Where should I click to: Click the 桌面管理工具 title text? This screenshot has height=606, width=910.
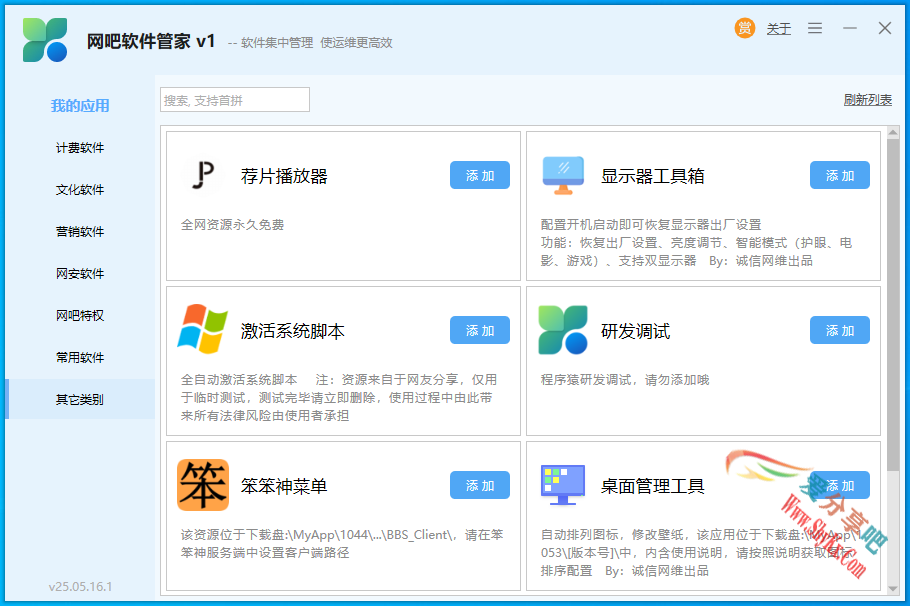click(x=653, y=486)
